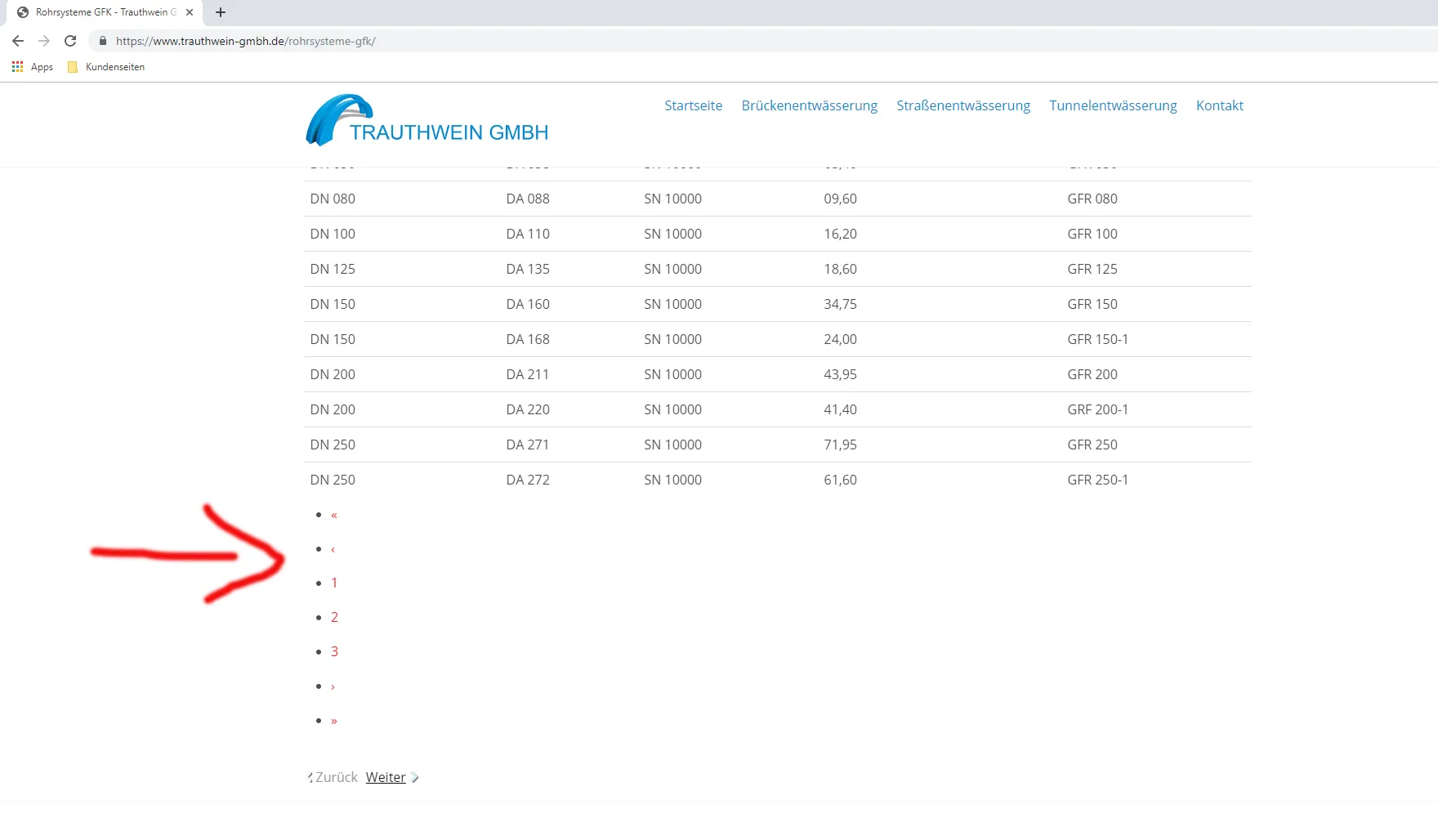Go to pagination page 1

click(334, 583)
